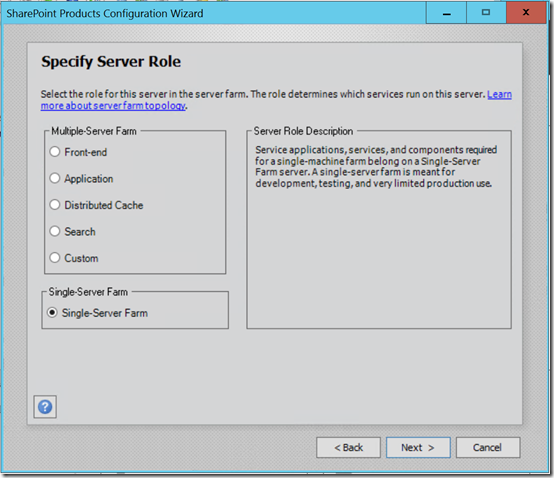Minimize the Configuration Wizard window
This screenshot has height=478, width=554.
coord(446,13)
